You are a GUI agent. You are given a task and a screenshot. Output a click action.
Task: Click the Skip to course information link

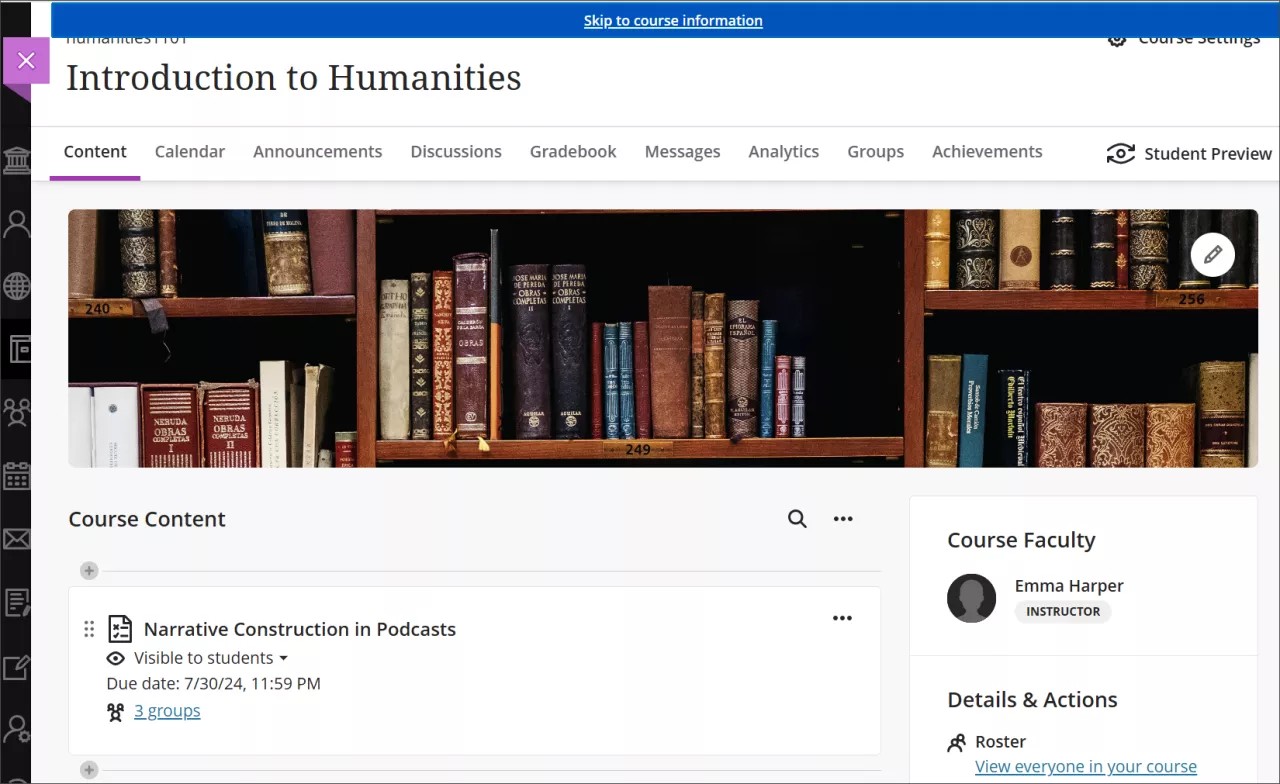672,20
